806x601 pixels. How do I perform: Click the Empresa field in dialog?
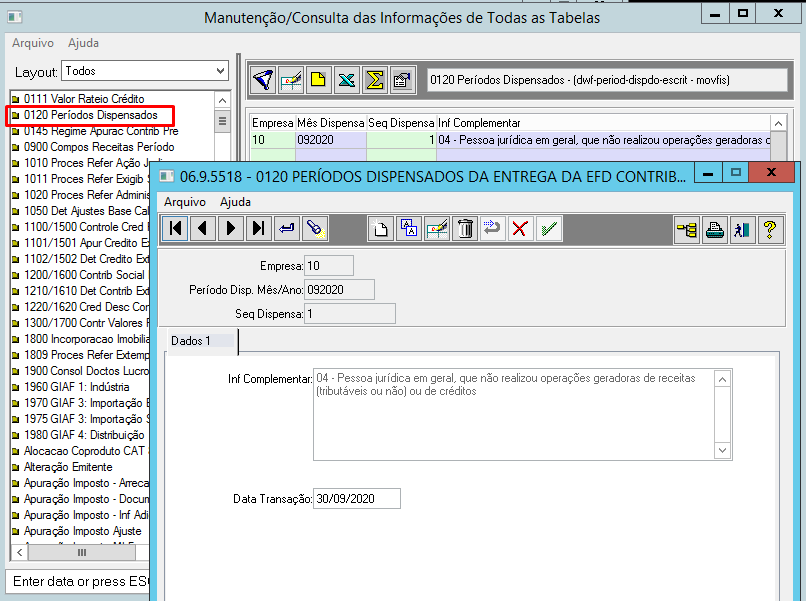pyautogui.click(x=329, y=266)
